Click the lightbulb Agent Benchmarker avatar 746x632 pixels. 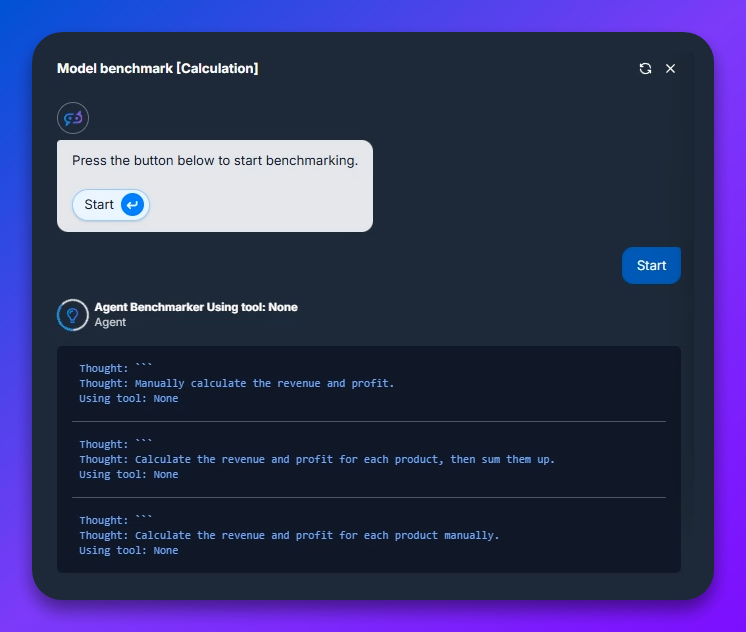point(72,315)
